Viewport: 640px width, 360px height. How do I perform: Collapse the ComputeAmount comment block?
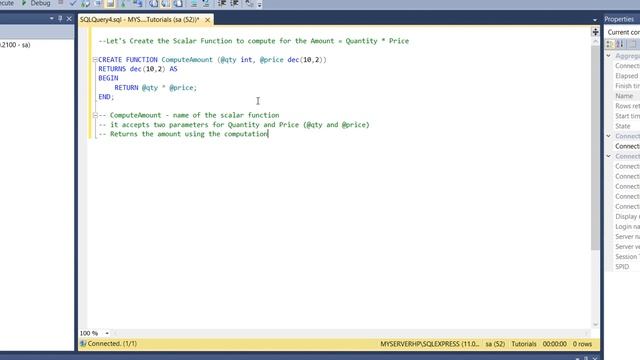(95, 115)
